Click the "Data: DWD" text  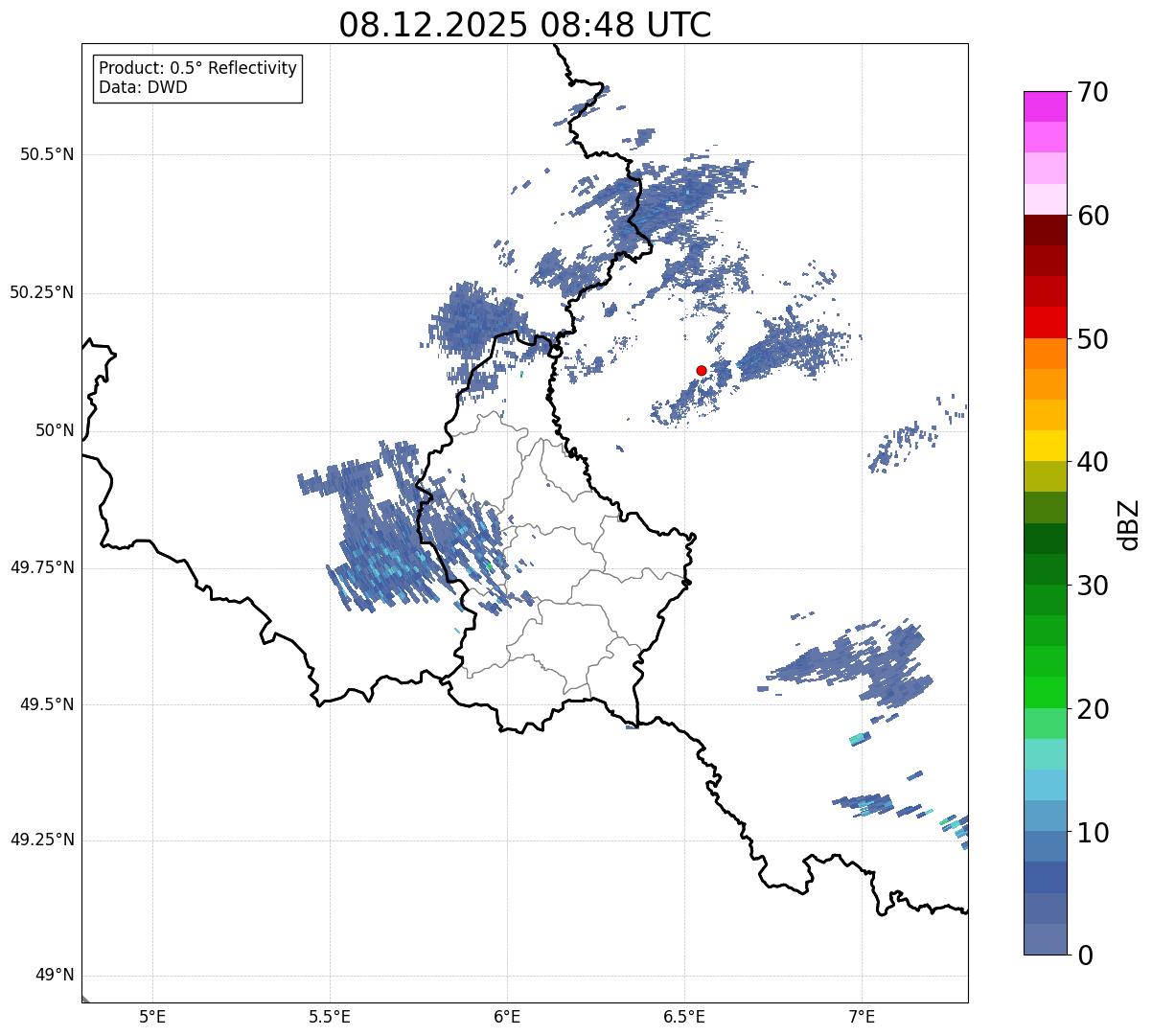(x=143, y=88)
